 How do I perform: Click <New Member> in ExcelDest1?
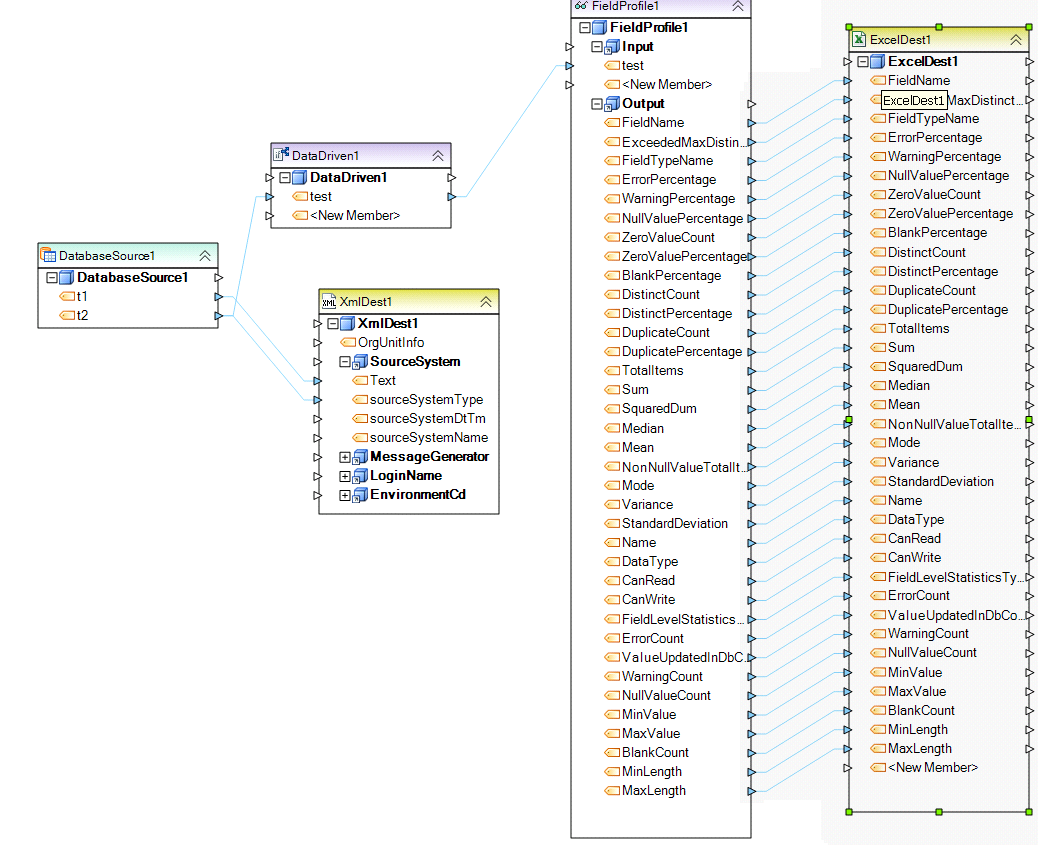932,767
